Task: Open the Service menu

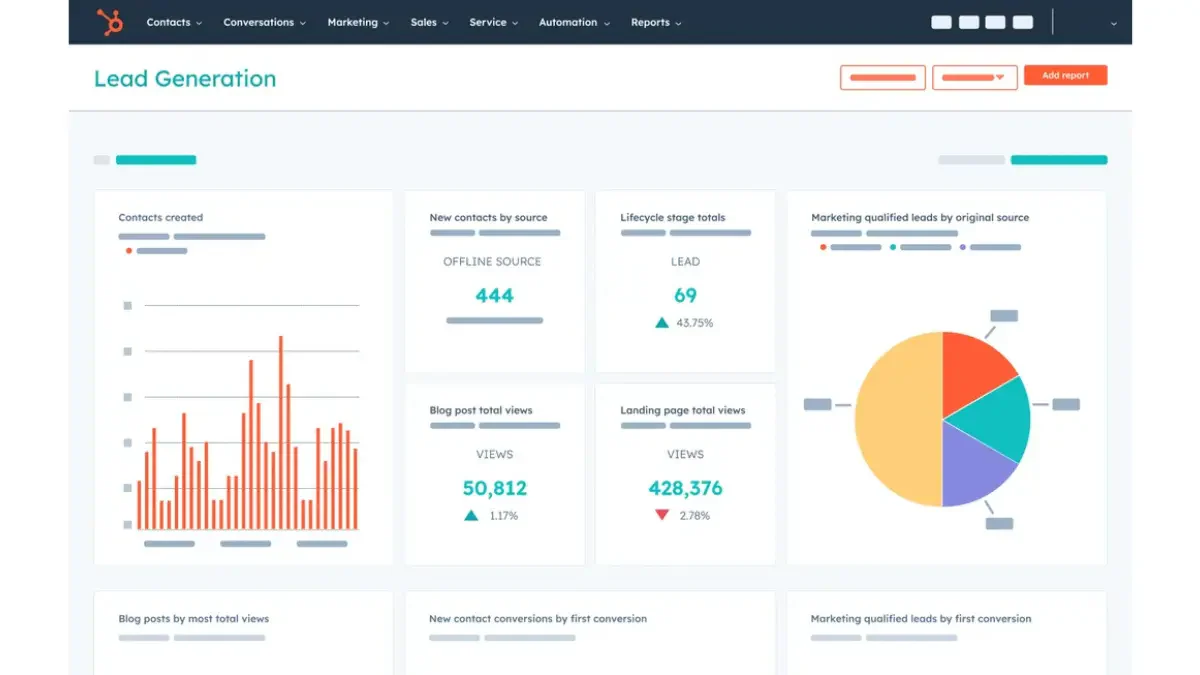Action: click(x=493, y=22)
